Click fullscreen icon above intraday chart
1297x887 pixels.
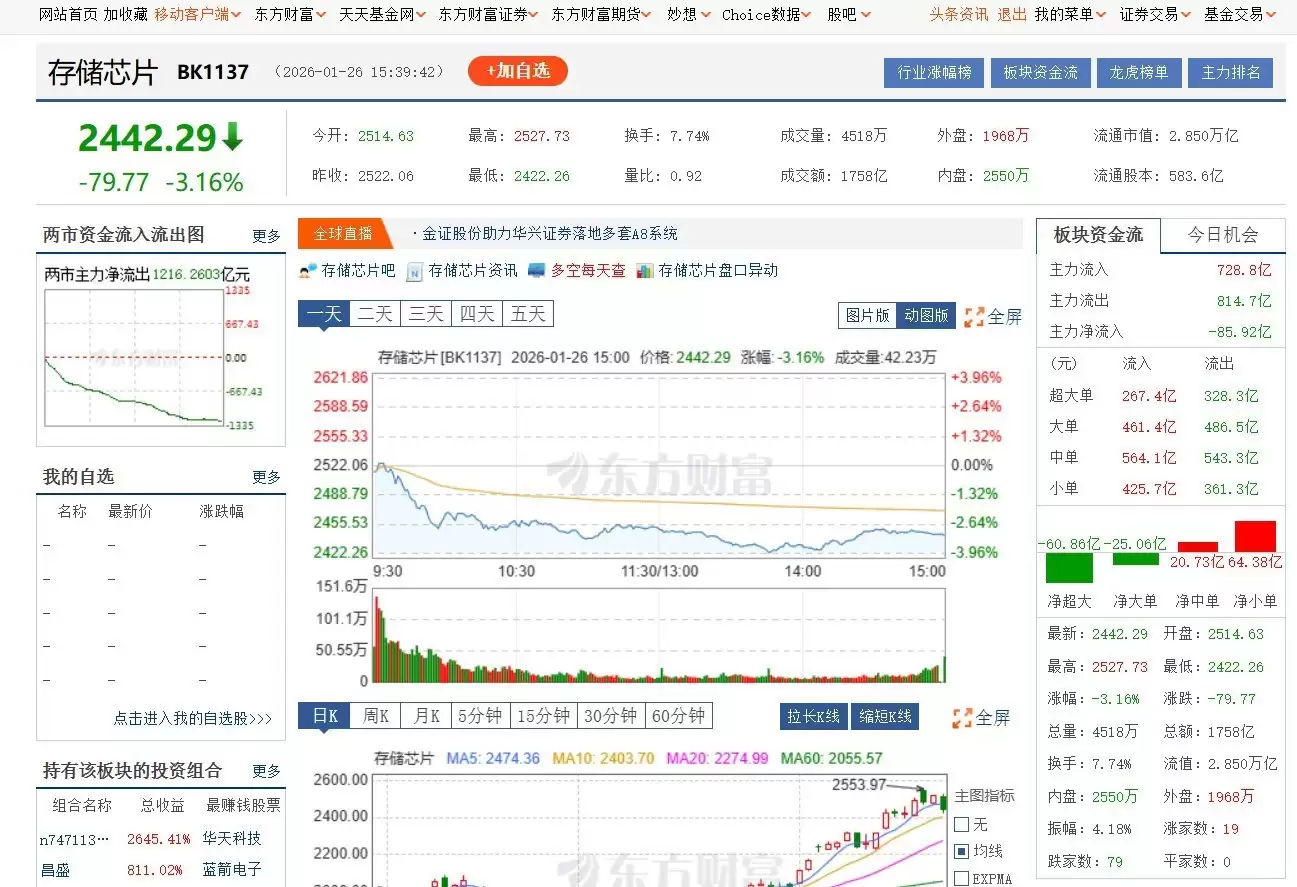pyautogui.click(x=974, y=317)
